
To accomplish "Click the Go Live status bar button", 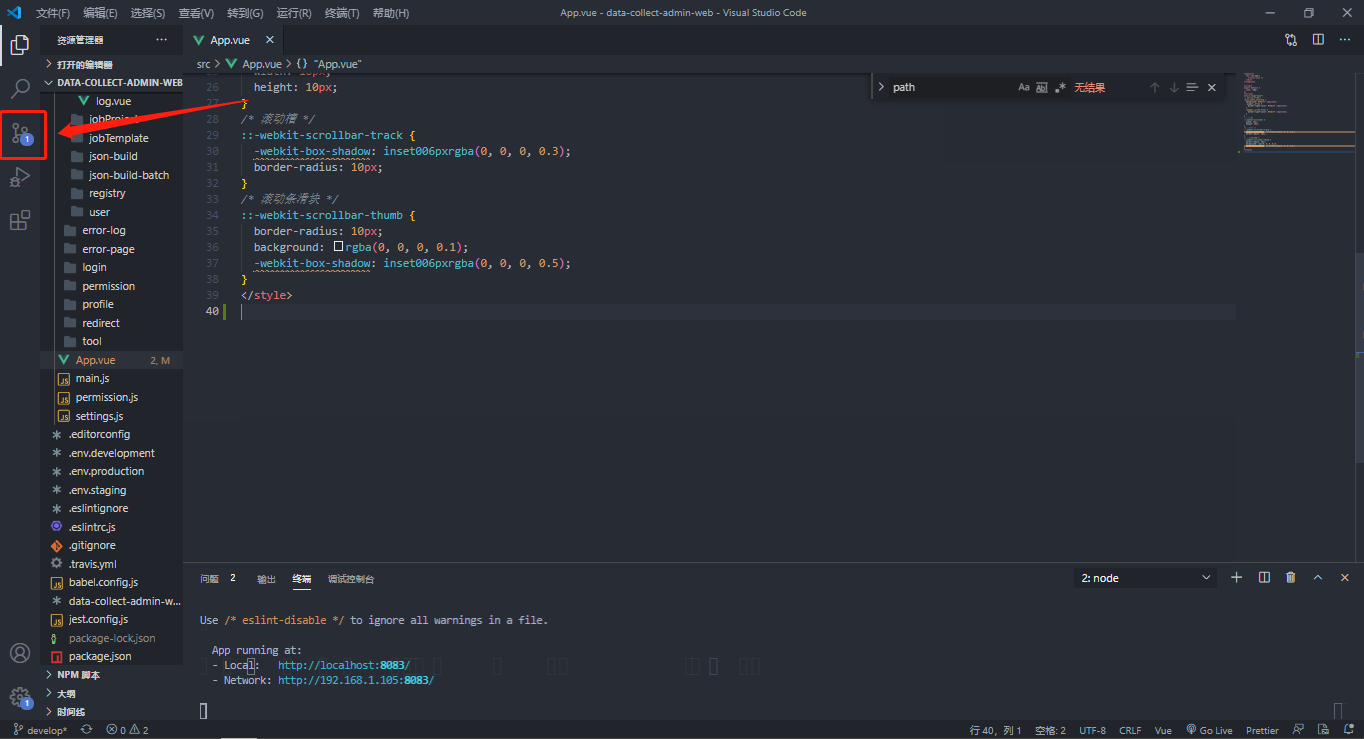I will click(x=1209, y=730).
